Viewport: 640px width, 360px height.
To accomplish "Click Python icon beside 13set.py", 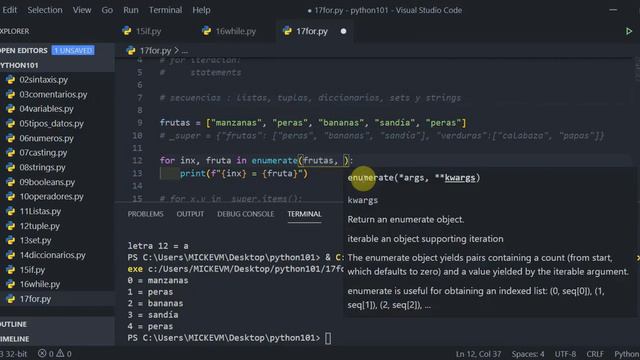I will (x=10, y=240).
